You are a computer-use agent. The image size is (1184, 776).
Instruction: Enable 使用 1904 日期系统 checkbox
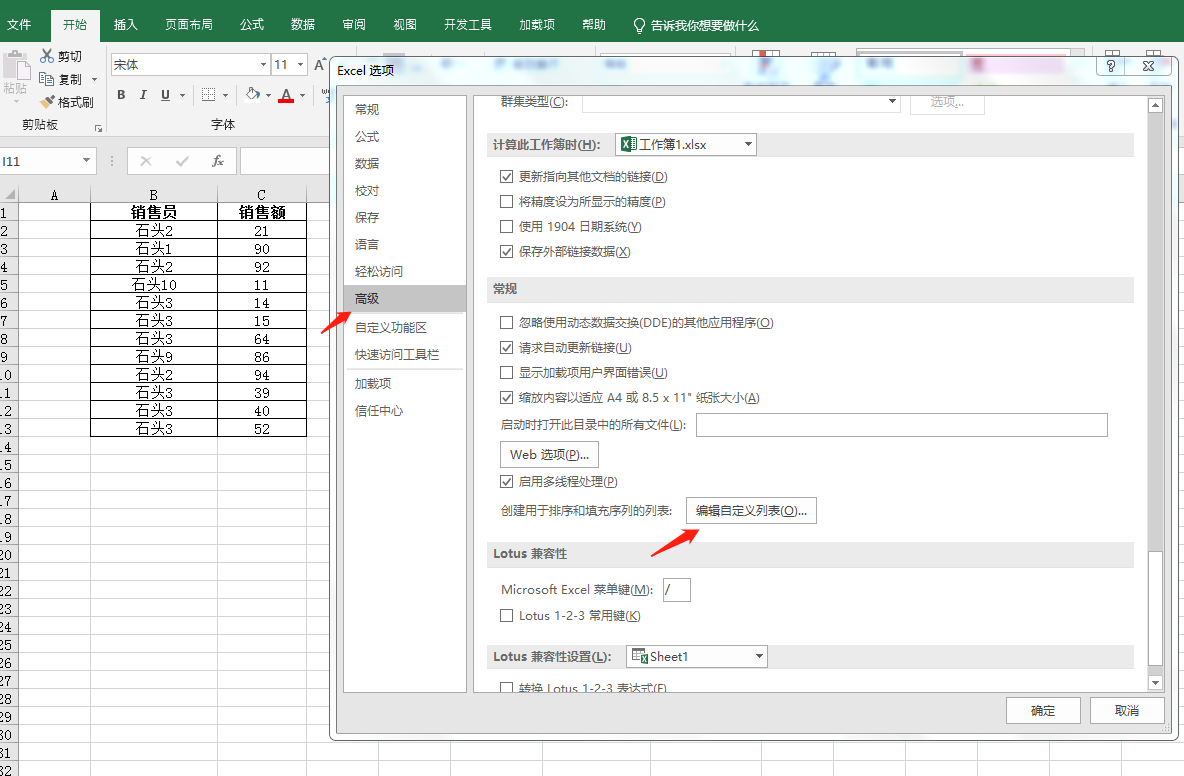pyautogui.click(x=507, y=226)
